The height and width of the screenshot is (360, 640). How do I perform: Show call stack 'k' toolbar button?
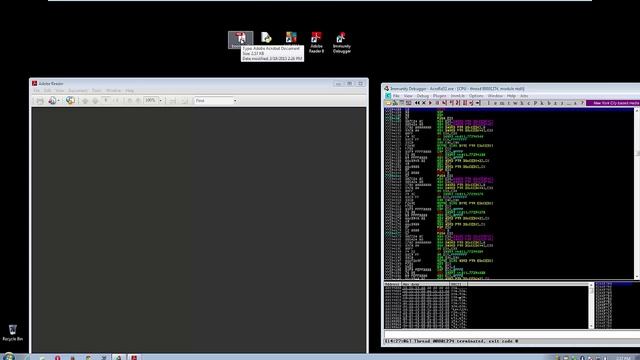click(542, 103)
